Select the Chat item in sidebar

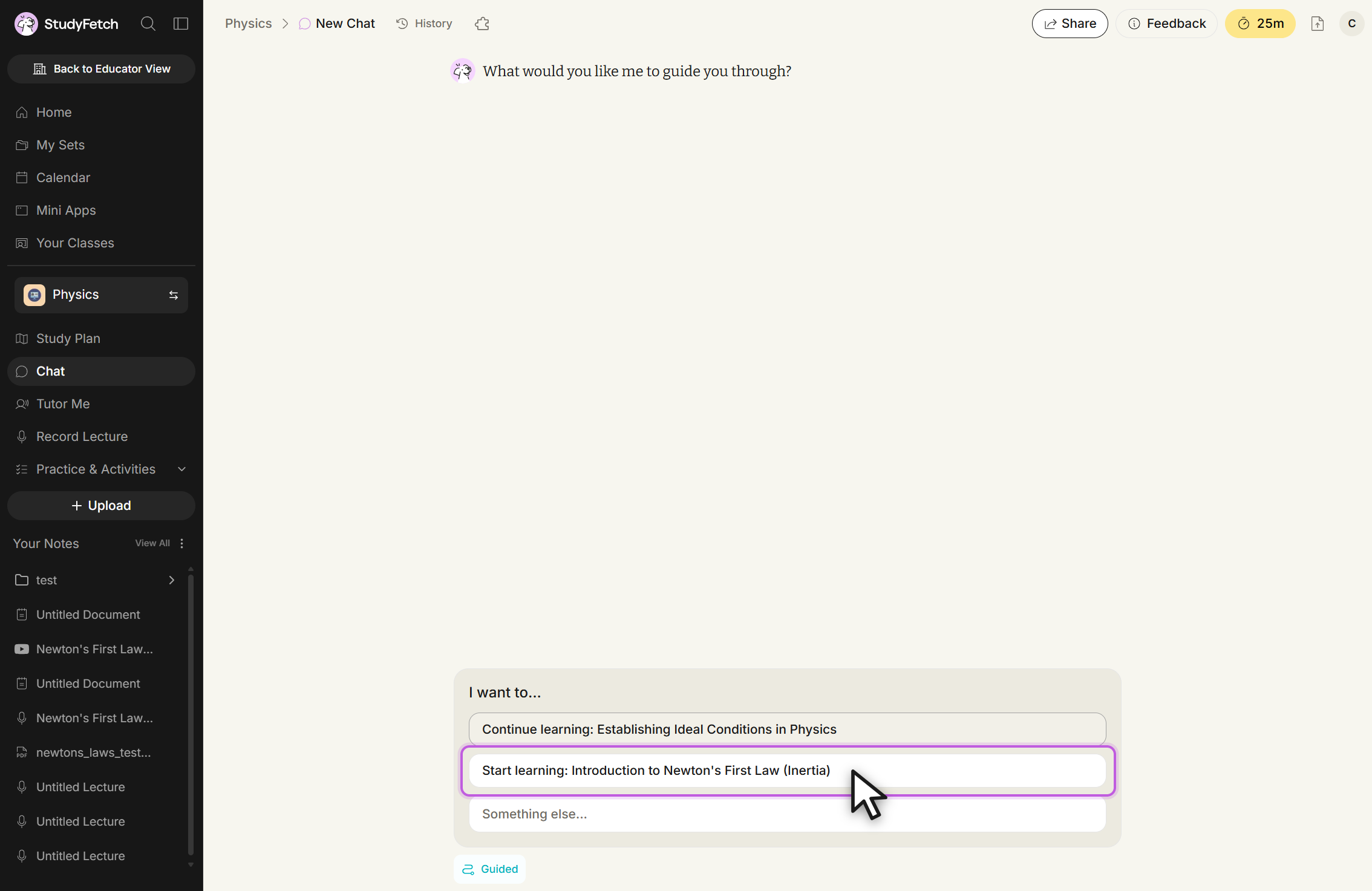pyautogui.click(x=101, y=371)
